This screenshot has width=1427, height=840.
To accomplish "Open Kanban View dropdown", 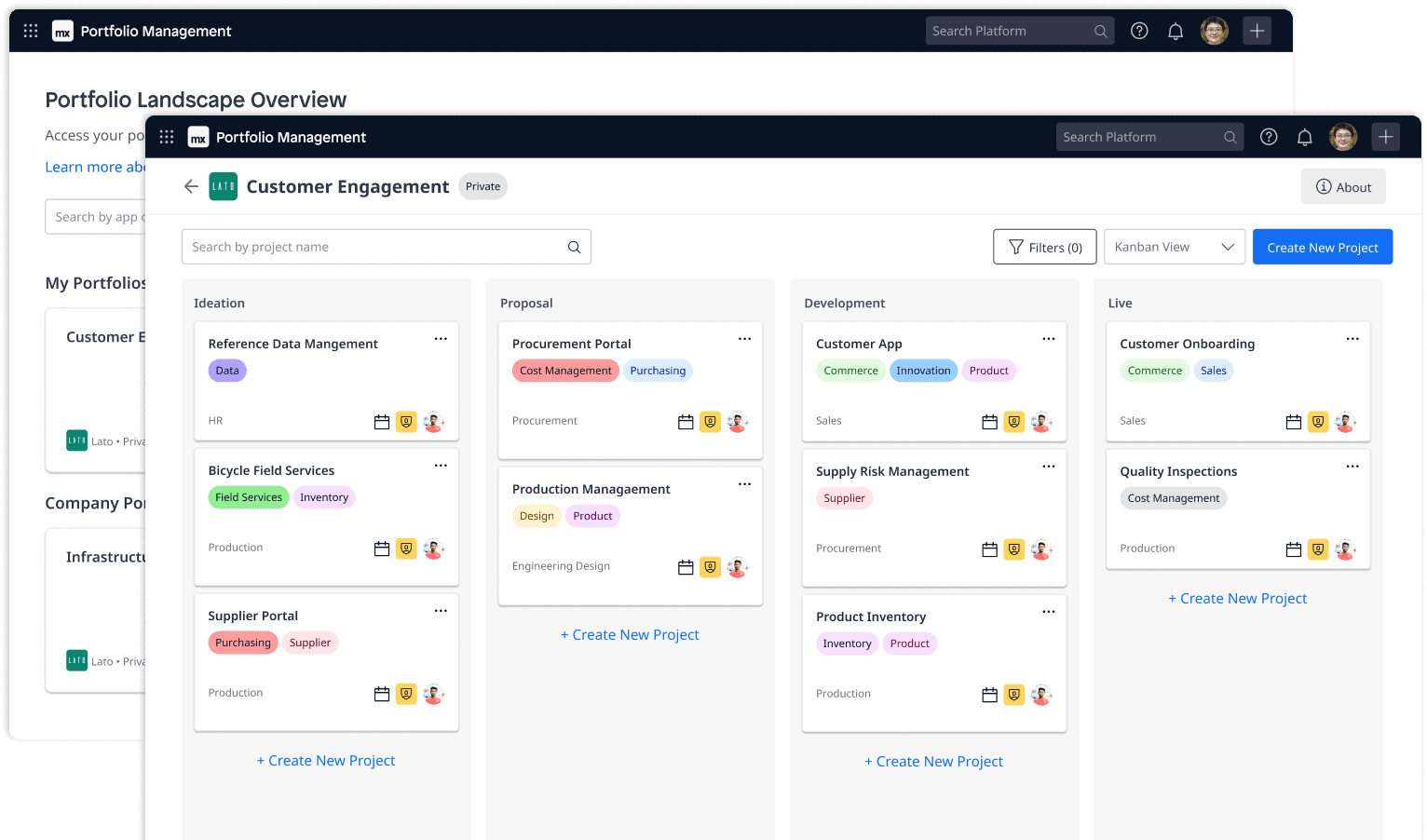I will click(x=1174, y=247).
